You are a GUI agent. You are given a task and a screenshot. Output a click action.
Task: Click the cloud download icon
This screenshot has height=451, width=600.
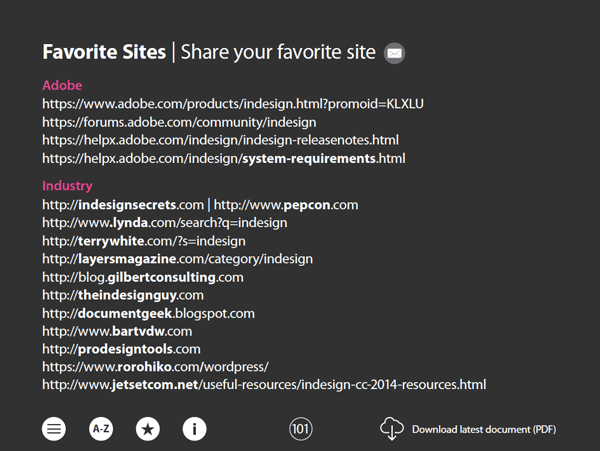pyautogui.click(x=391, y=429)
